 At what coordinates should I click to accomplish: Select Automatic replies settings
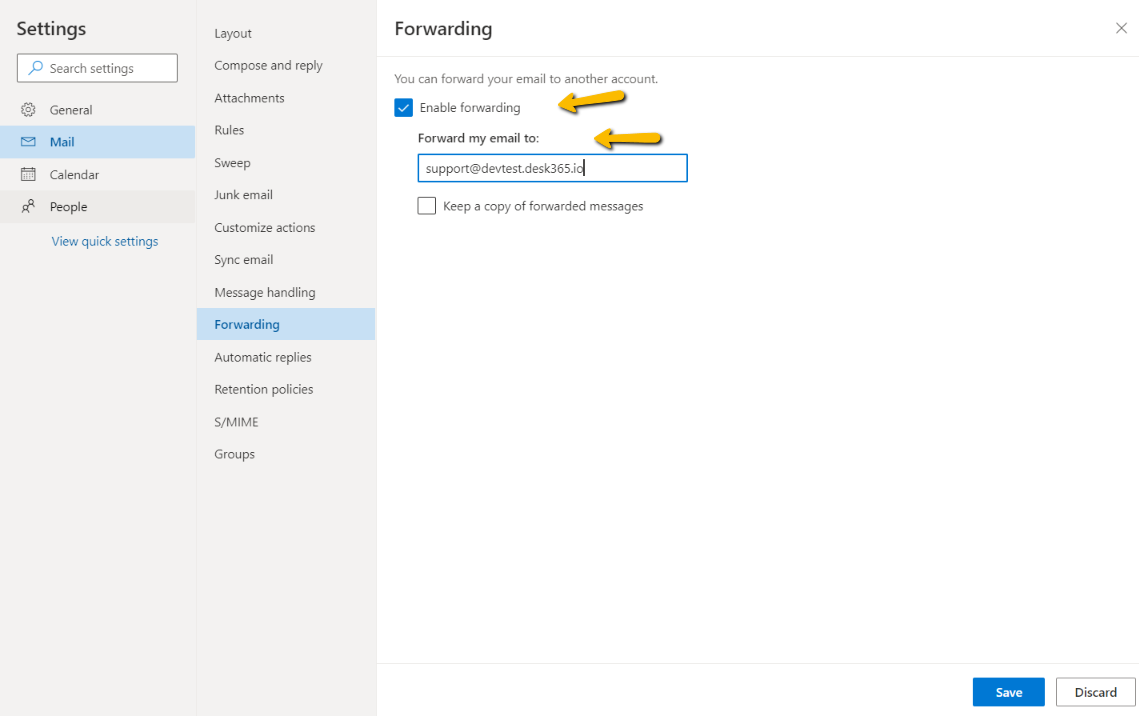(x=262, y=356)
